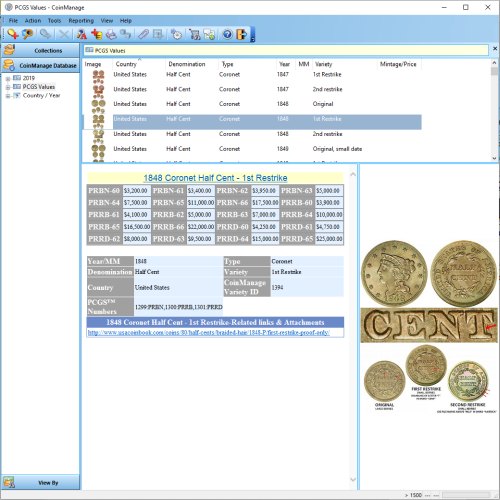500x500 pixels.
Task: Click the status bar zoom slider
Action: pos(465,495)
